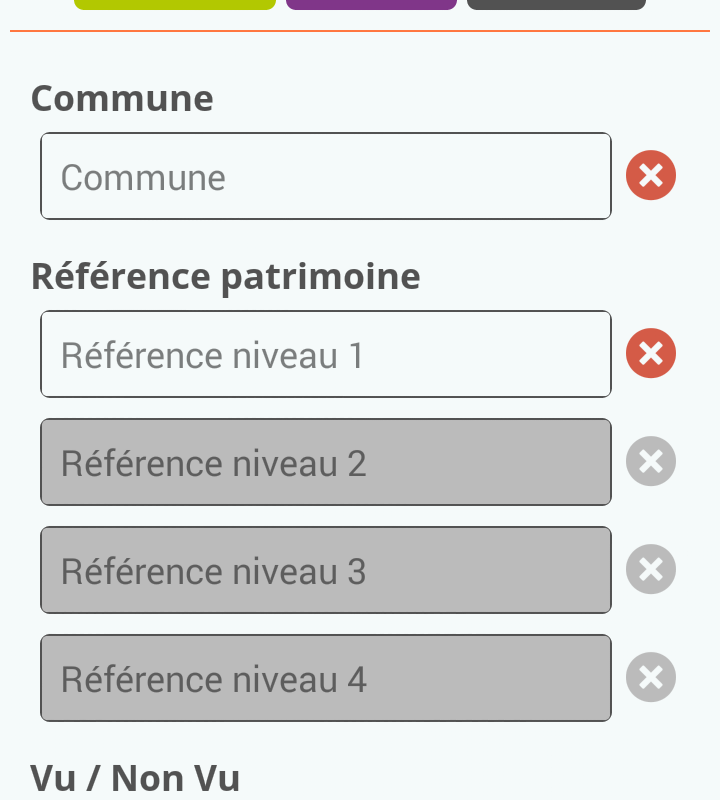Tap the purple button at the top

[x=371, y=4]
